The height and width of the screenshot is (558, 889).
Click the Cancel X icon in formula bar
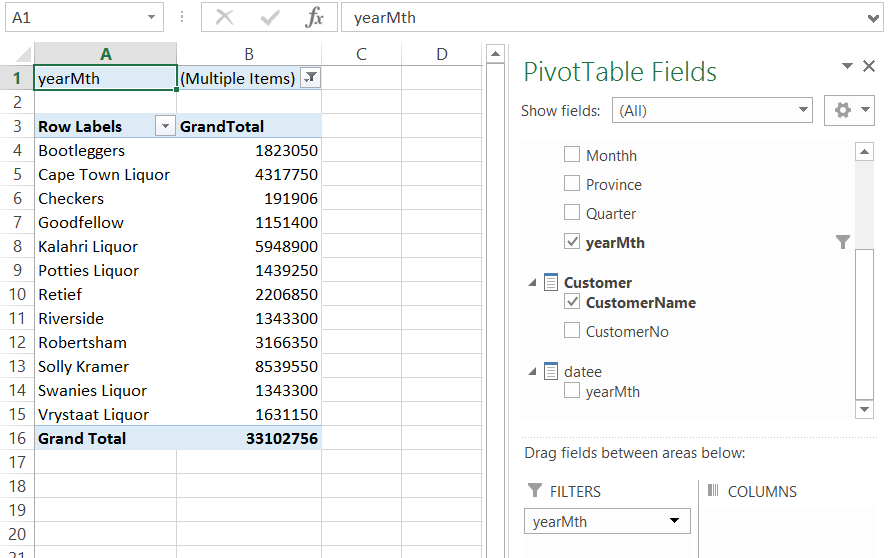coord(225,18)
